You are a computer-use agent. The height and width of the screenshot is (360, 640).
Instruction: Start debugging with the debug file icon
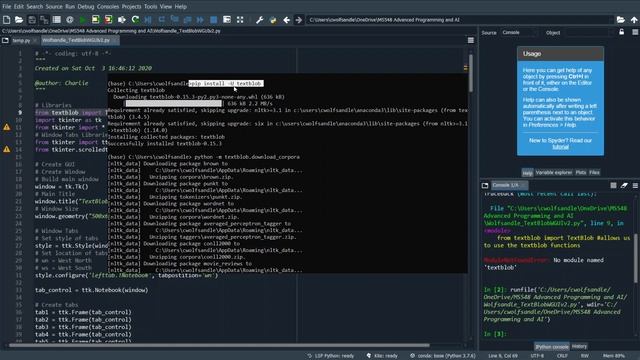pyautogui.click(x=148, y=20)
